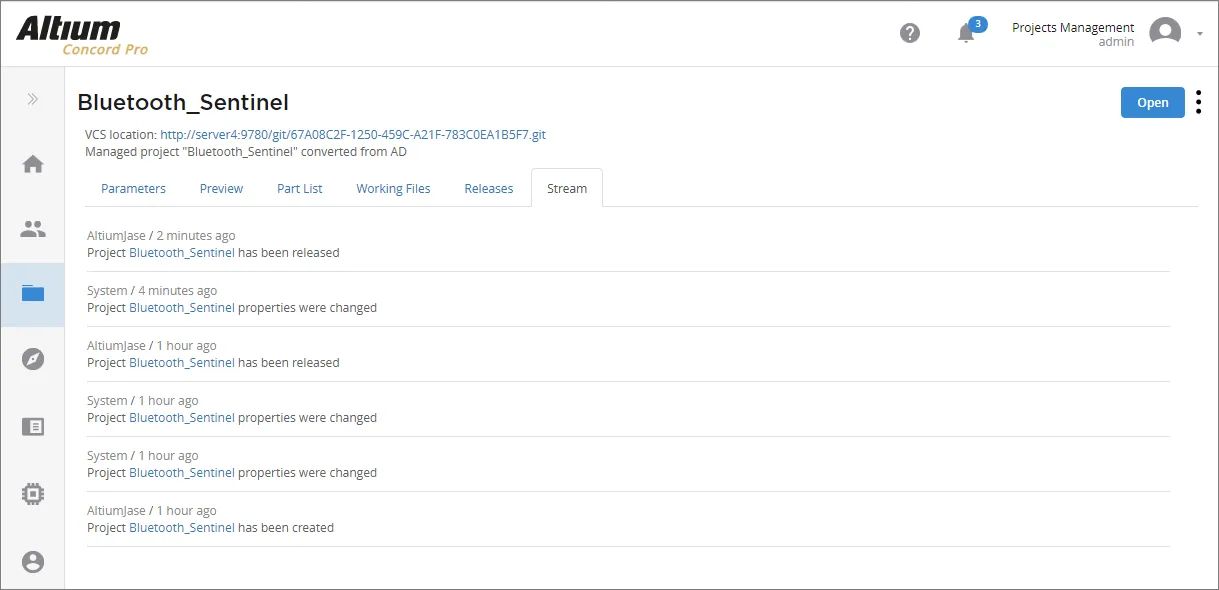Open Bluetooth_Sentinel link in 4 minutes ago entry
Screen dimensions: 1219x590
[182, 308]
